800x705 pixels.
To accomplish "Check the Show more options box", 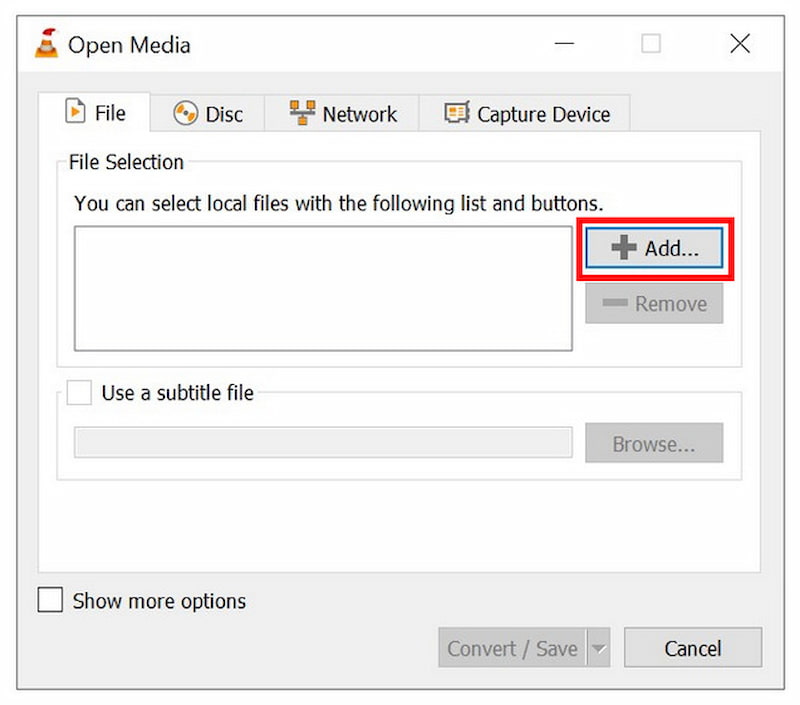I will 49,600.
